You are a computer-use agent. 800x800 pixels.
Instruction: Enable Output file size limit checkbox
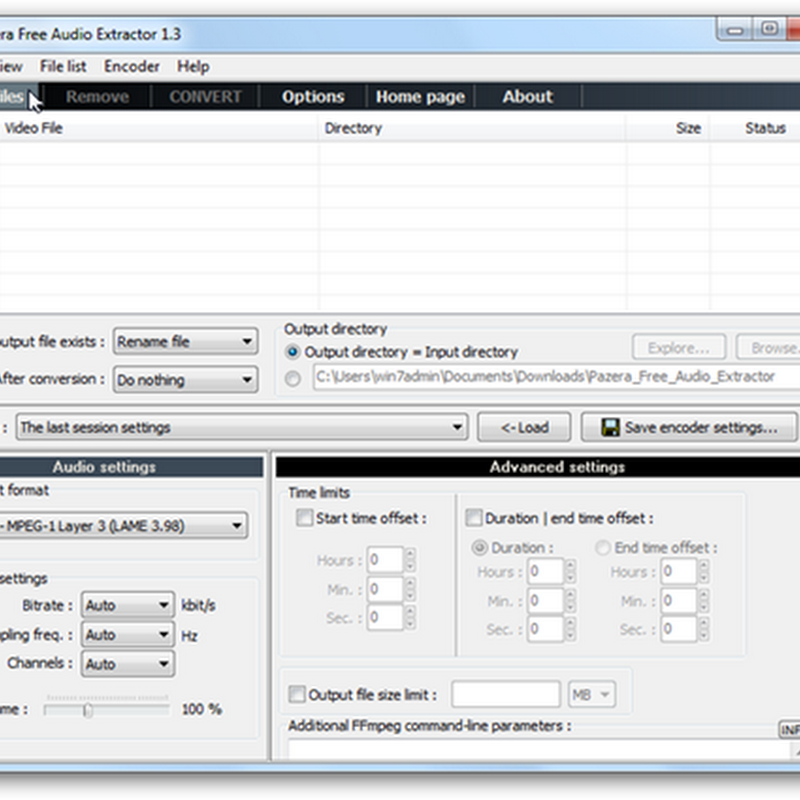(297, 694)
